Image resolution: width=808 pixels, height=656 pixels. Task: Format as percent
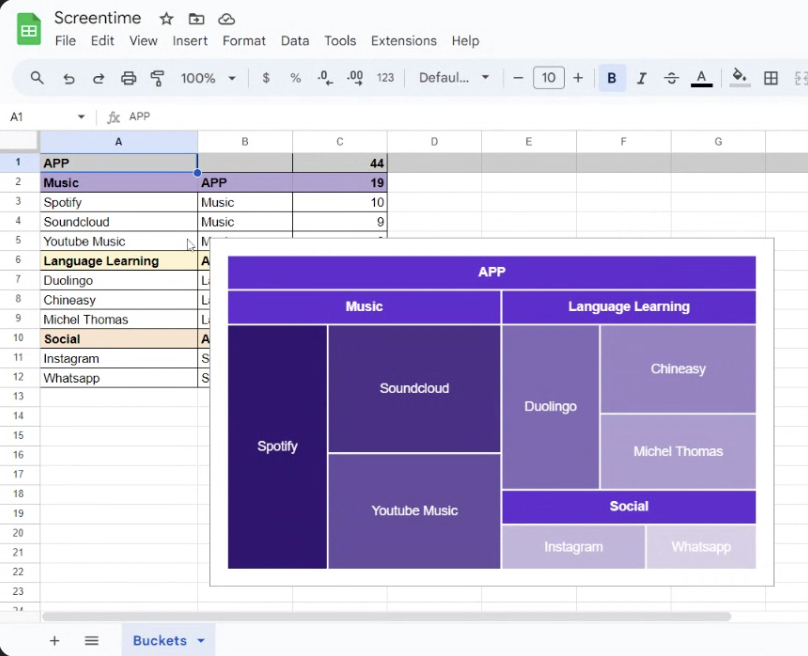point(295,78)
